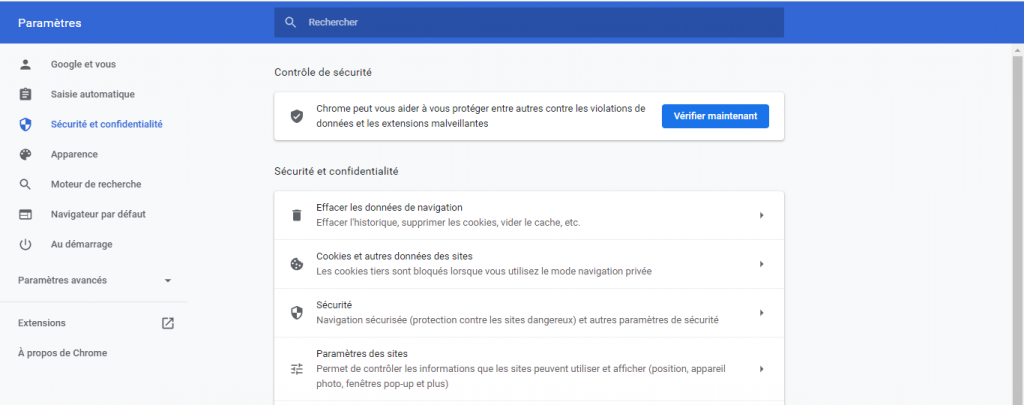Open the À propos de Chrome link
Image resolution: width=1024 pixels, height=405 pixels.
point(62,353)
